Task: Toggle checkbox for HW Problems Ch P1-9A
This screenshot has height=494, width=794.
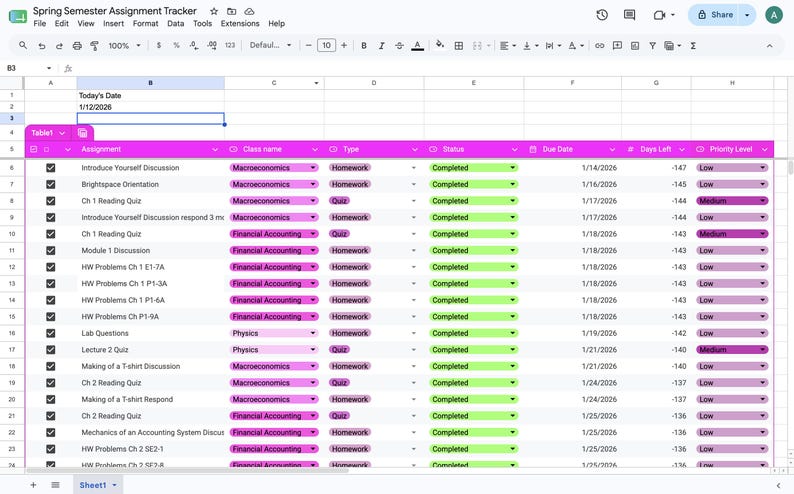Action: point(51,316)
